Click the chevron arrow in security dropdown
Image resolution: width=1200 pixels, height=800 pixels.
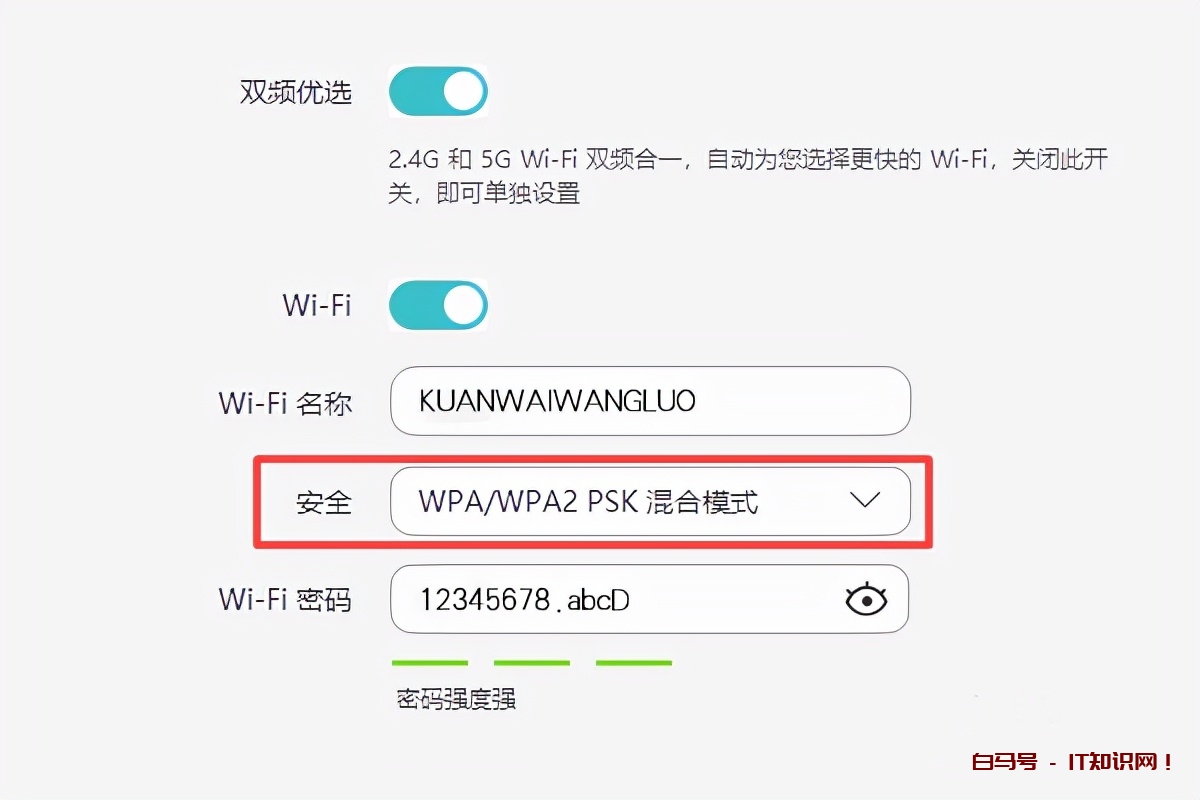[863, 500]
